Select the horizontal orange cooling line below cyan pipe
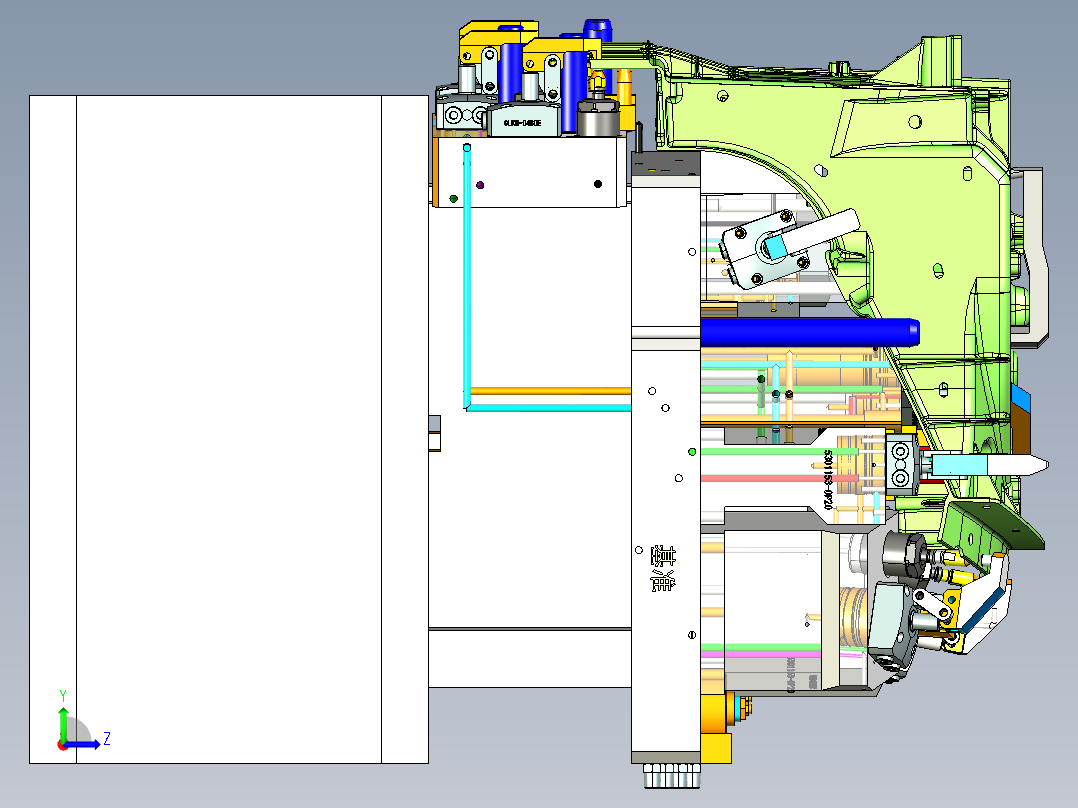1078x808 pixels. point(550,391)
